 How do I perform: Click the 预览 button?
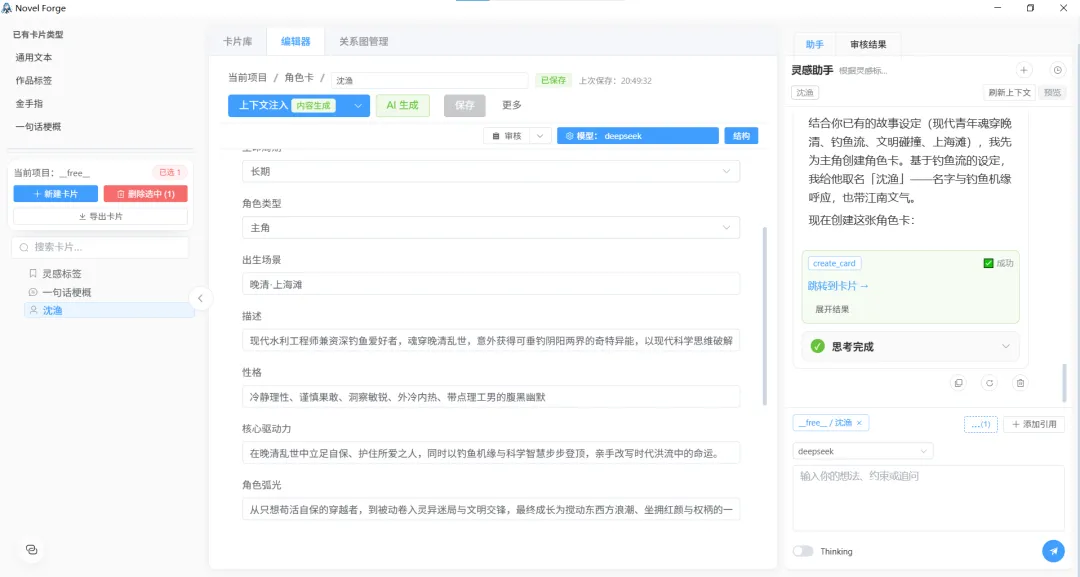click(1052, 92)
